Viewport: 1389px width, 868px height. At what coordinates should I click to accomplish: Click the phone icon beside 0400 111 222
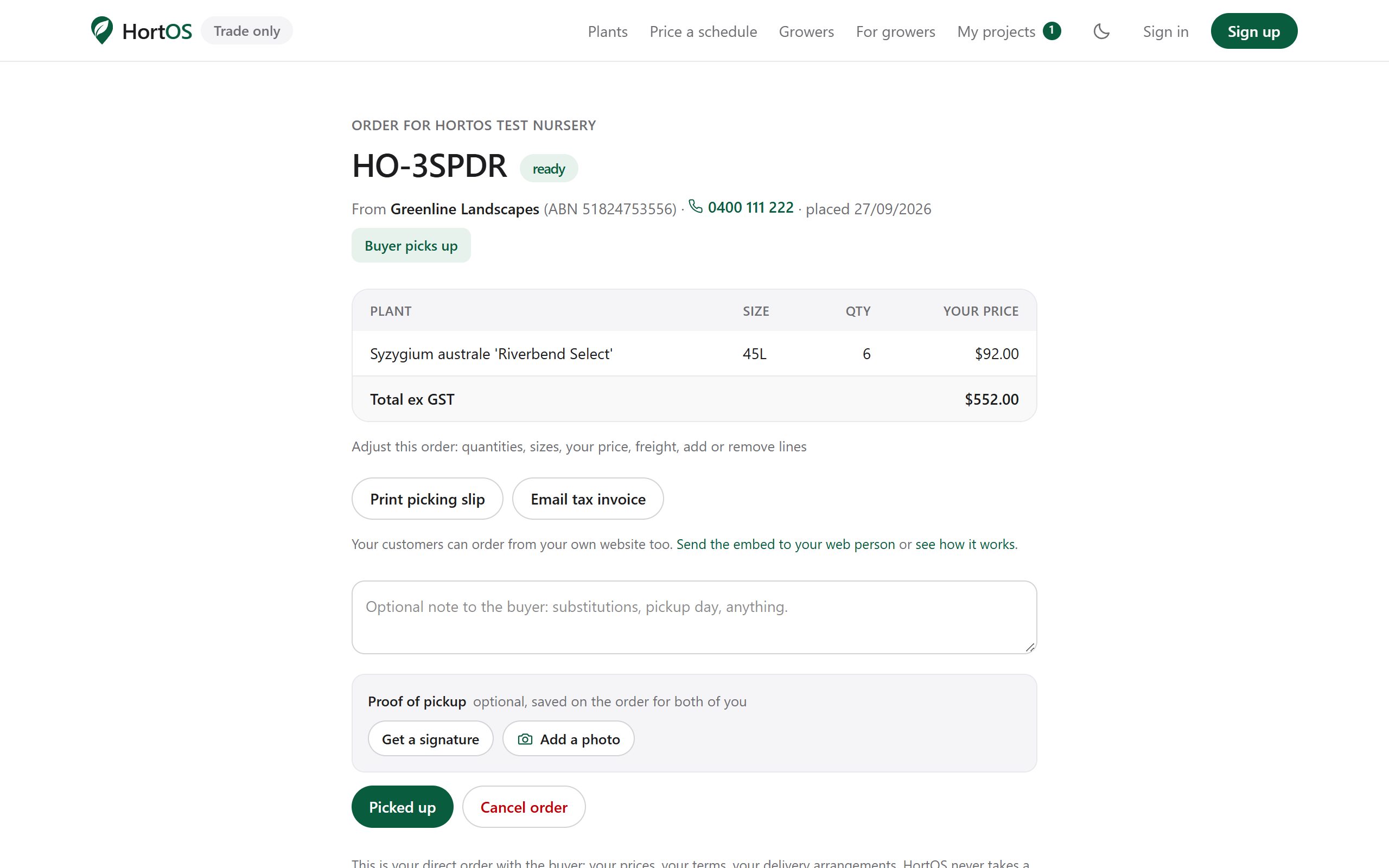point(695,207)
